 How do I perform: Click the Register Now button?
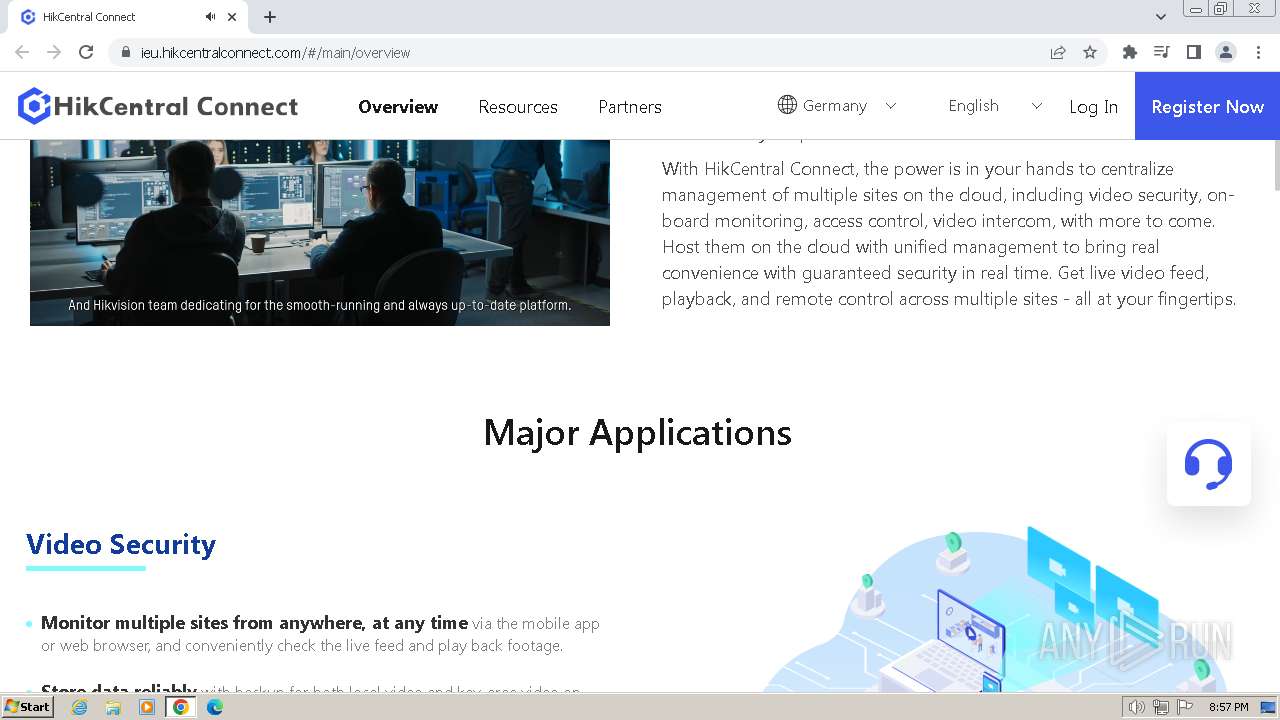[x=1207, y=106]
